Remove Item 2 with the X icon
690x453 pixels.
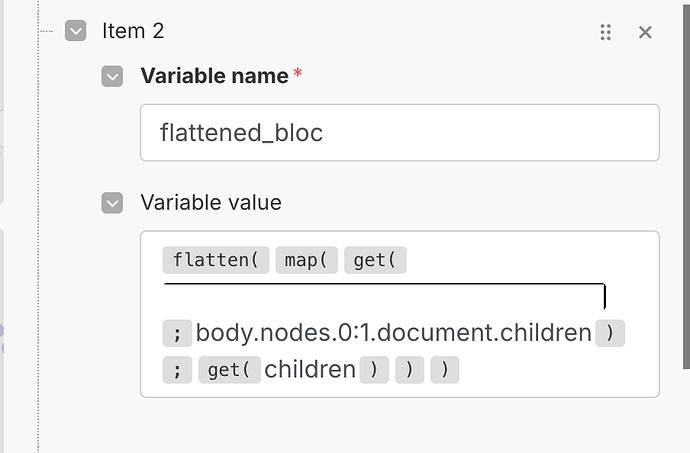[x=645, y=32]
